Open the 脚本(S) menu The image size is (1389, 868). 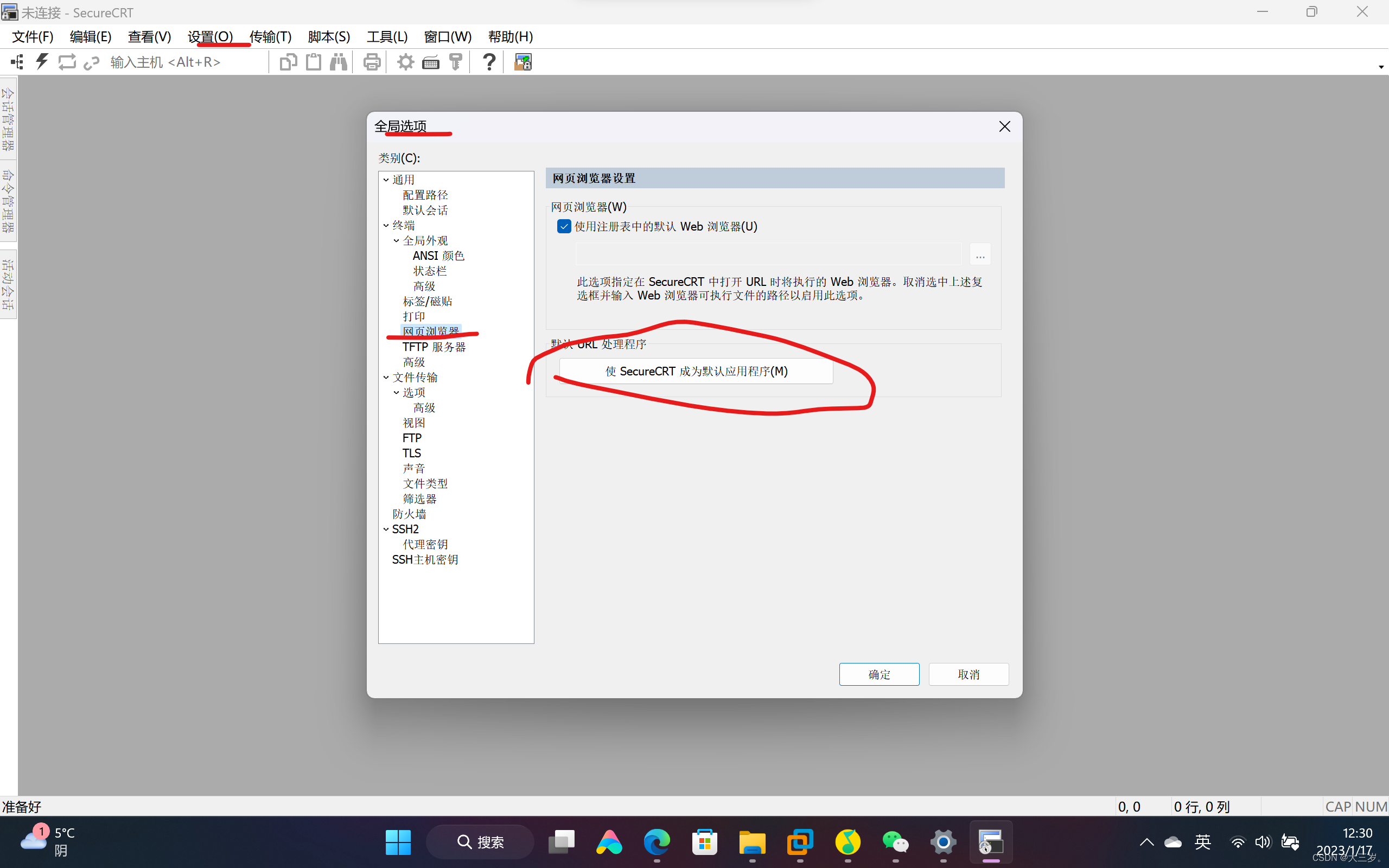pyautogui.click(x=328, y=37)
